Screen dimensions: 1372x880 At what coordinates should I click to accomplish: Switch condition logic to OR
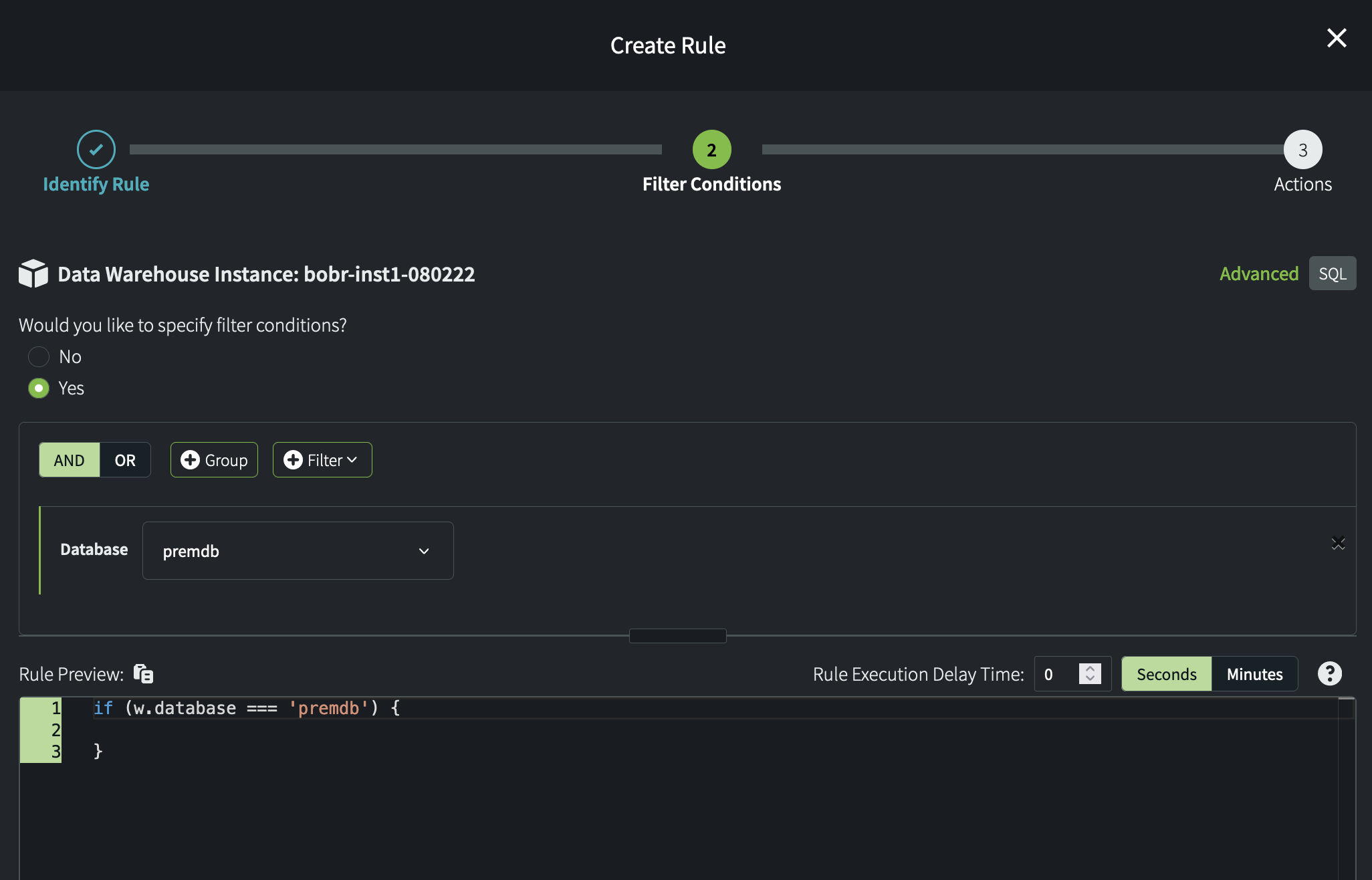point(125,460)
